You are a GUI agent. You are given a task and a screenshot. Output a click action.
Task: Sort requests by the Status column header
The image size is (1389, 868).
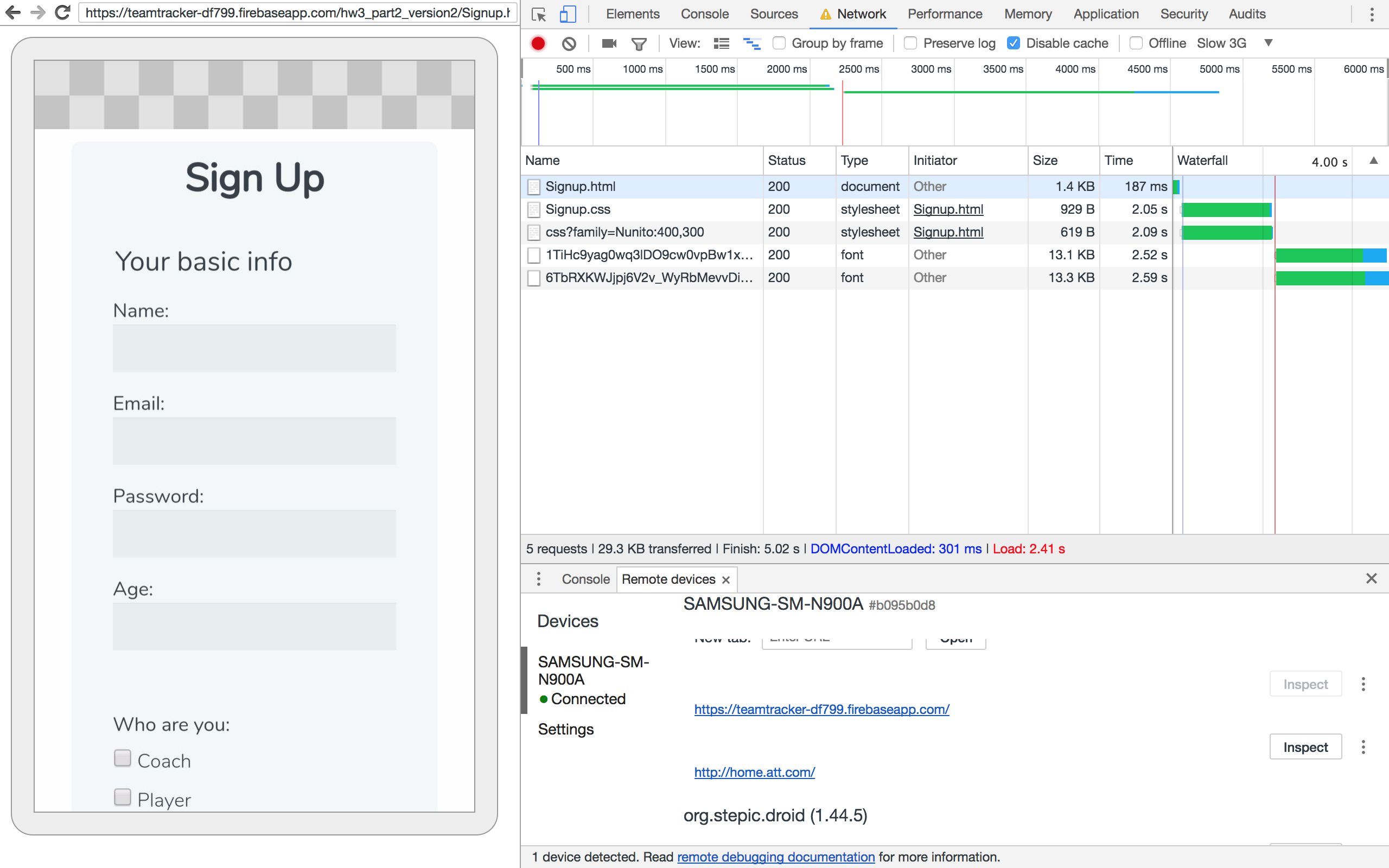click(x=800, y=161)
